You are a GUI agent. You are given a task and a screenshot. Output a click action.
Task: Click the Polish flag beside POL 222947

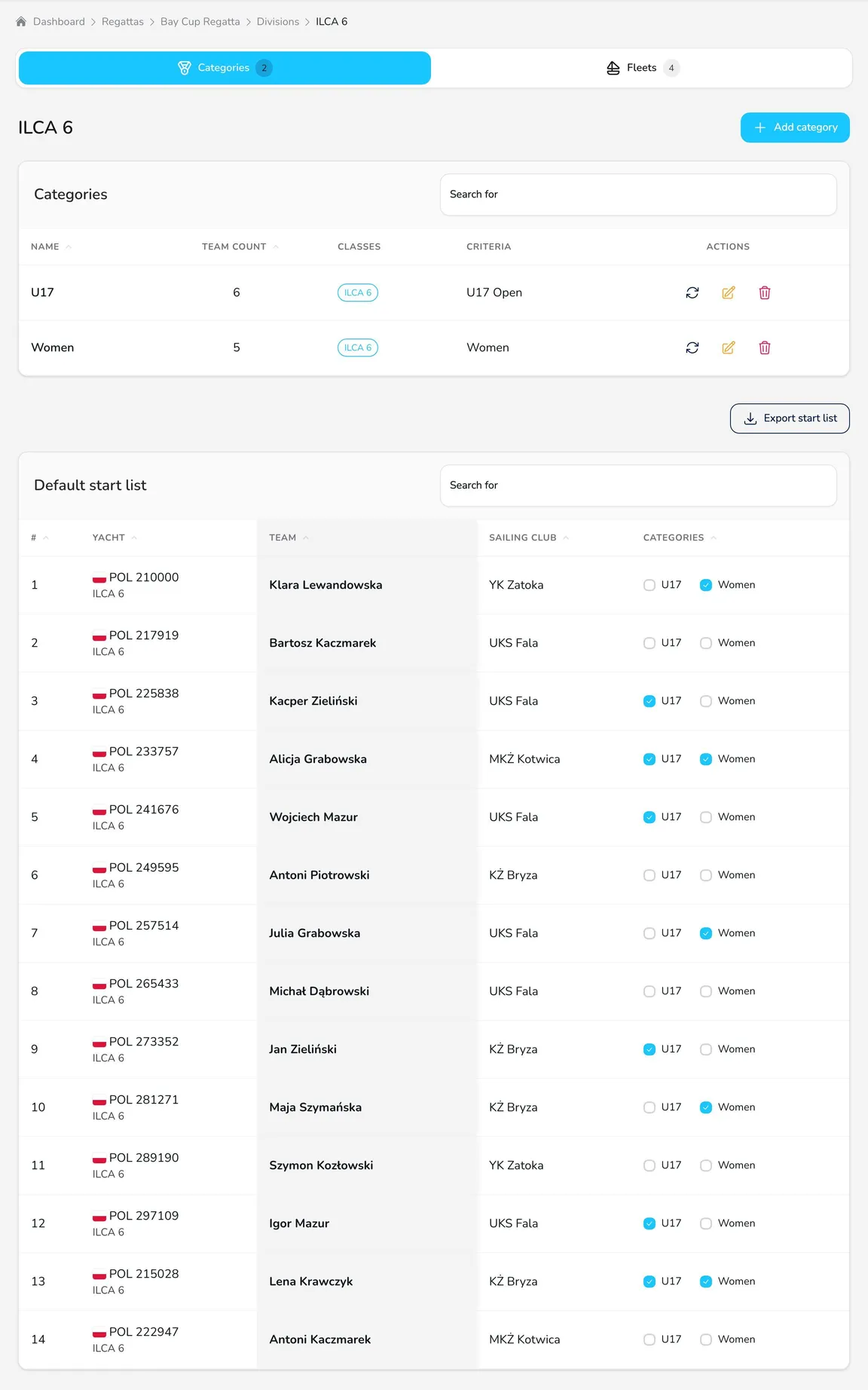[99, 1333]
